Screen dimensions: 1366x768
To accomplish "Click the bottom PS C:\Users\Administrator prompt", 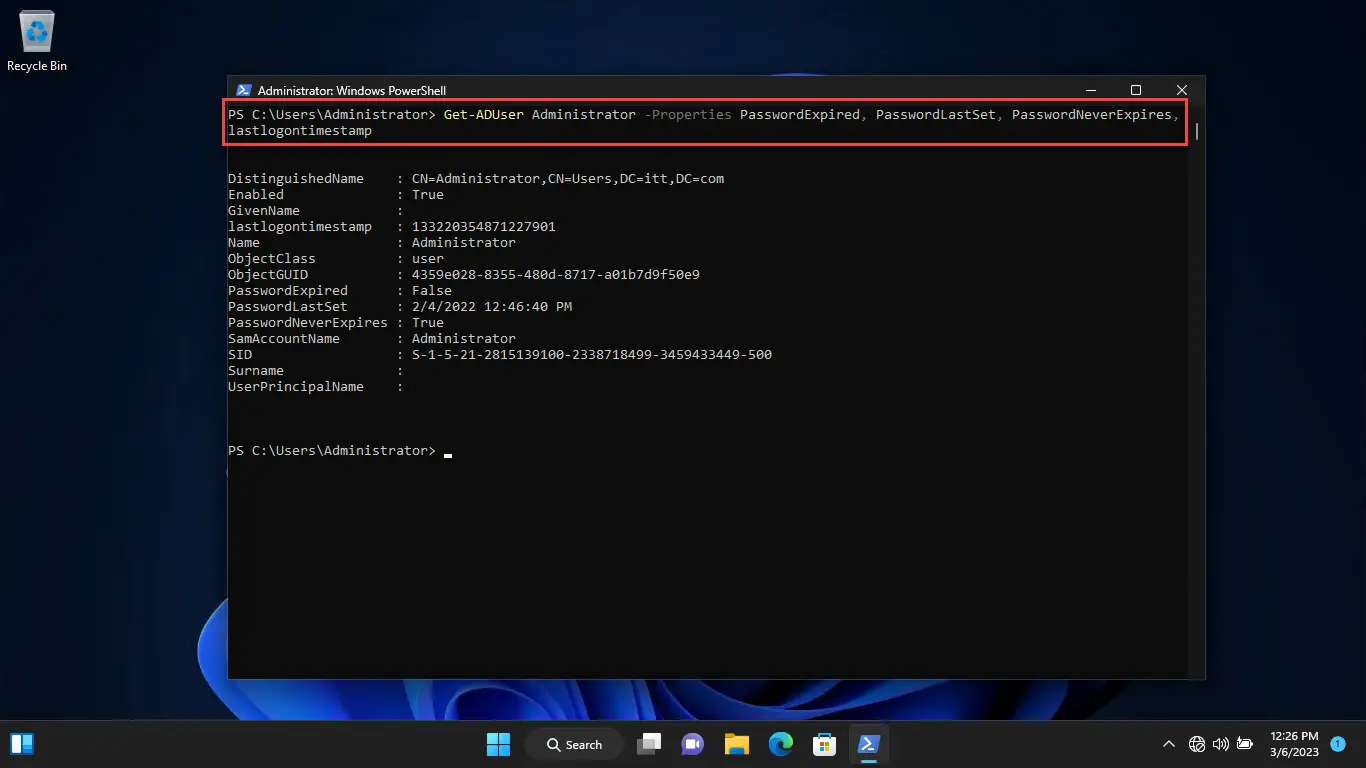I will pos(332,451).
